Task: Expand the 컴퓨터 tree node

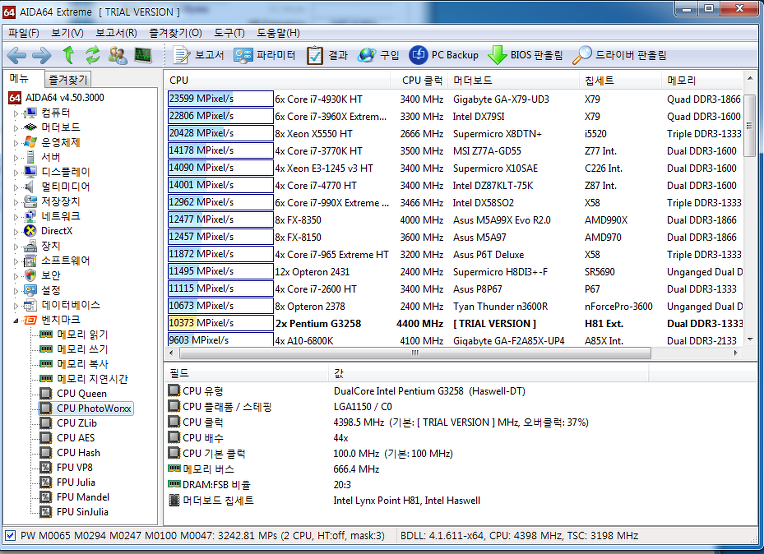Action: (16, 114)
